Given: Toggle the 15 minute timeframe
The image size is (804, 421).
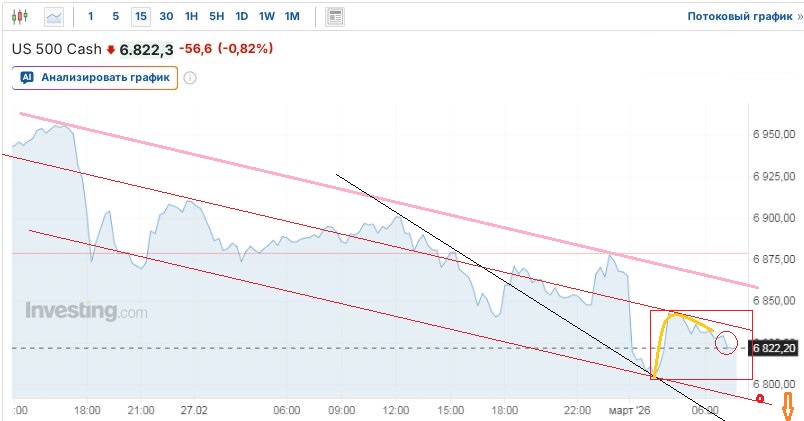Looking at the screenshot, I should point(140,16).
